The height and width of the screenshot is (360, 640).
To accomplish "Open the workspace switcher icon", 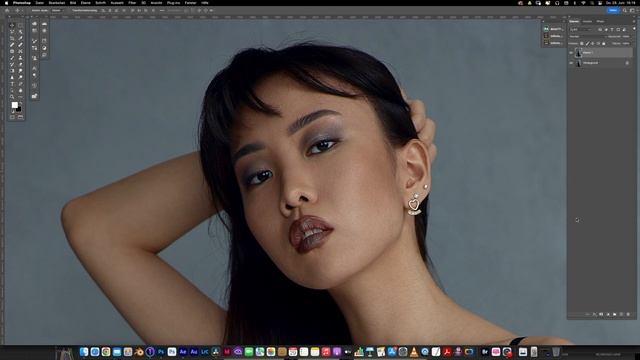I will (x=632, y=10).
